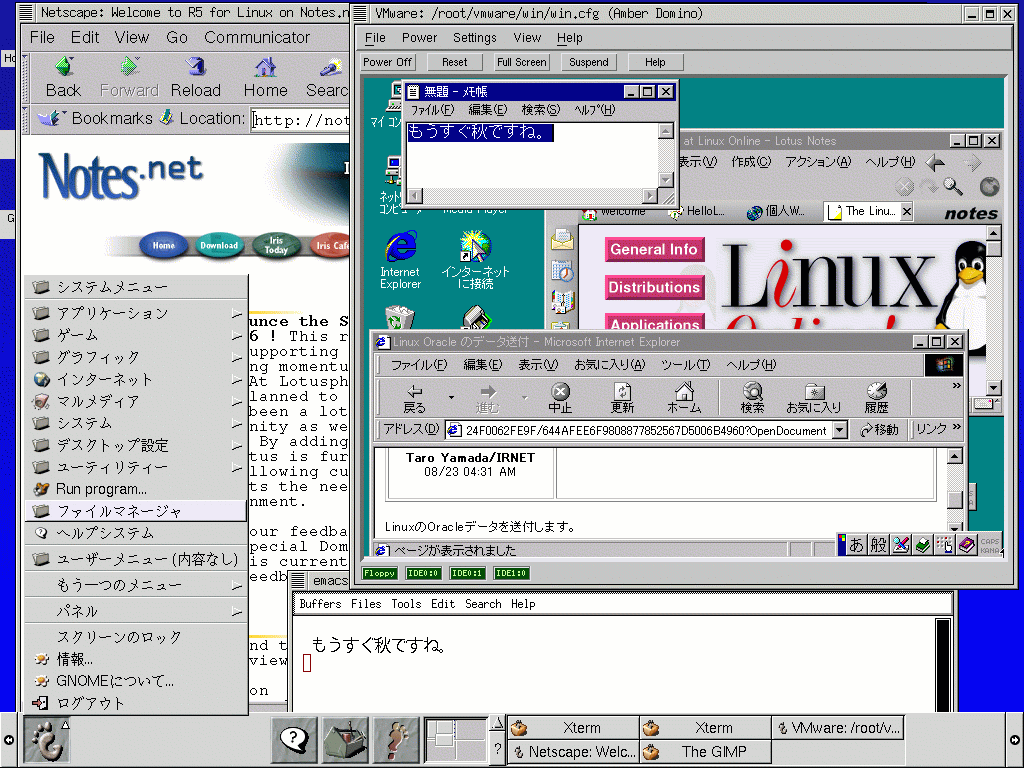Viewport: 1024px width, 768px height.
Task: Toggle the IDE0:1 device indicator in VMware
Action: [x=467, y=573]
